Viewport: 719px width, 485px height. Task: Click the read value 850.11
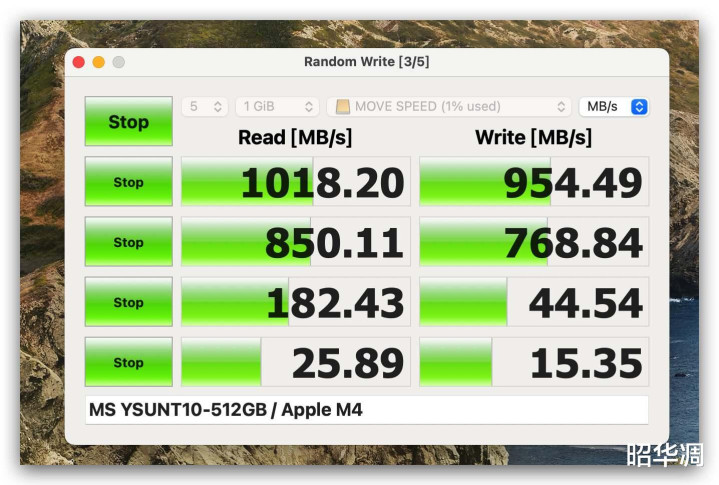point(296,242)
